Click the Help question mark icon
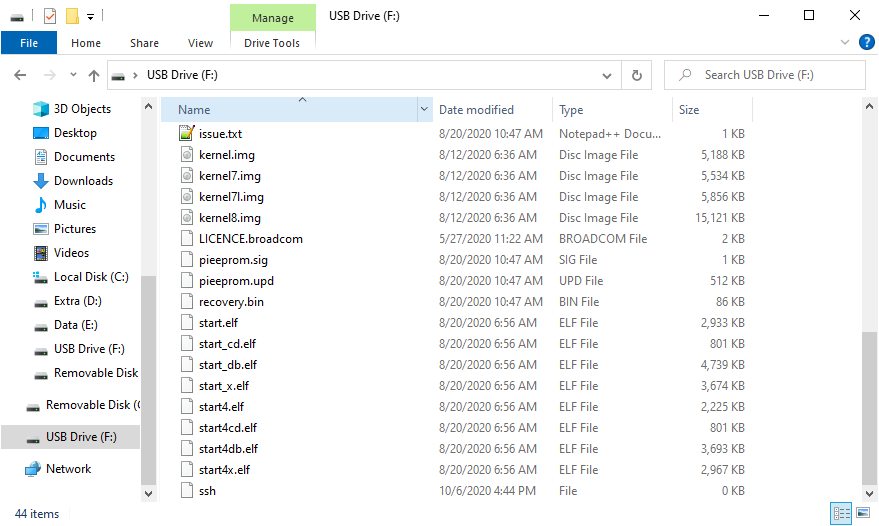 866,42
